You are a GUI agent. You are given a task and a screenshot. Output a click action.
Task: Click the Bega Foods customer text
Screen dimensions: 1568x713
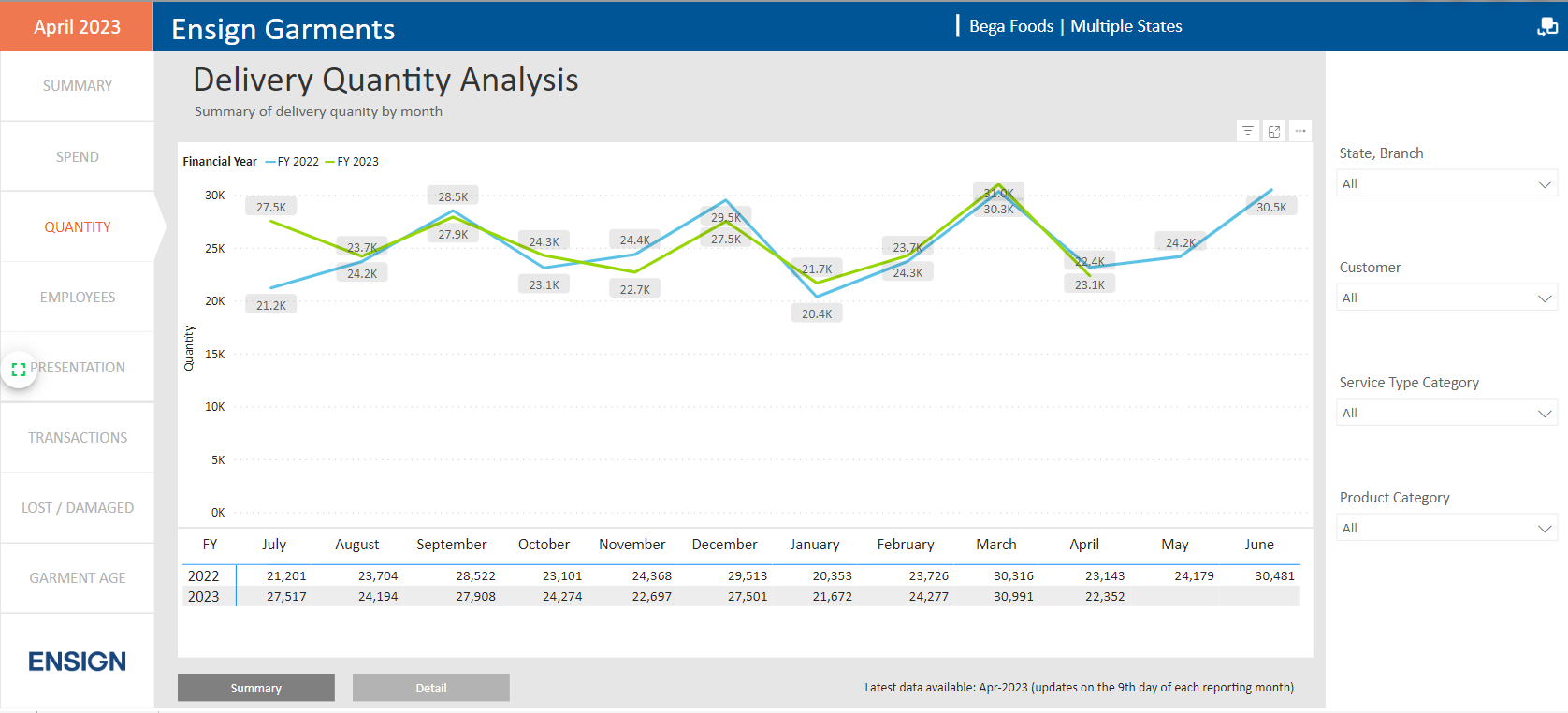click(1011, 26)
